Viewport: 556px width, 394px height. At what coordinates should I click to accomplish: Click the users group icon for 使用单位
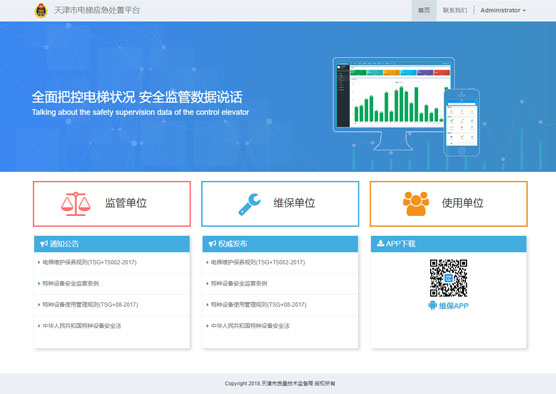click(416, 204)
